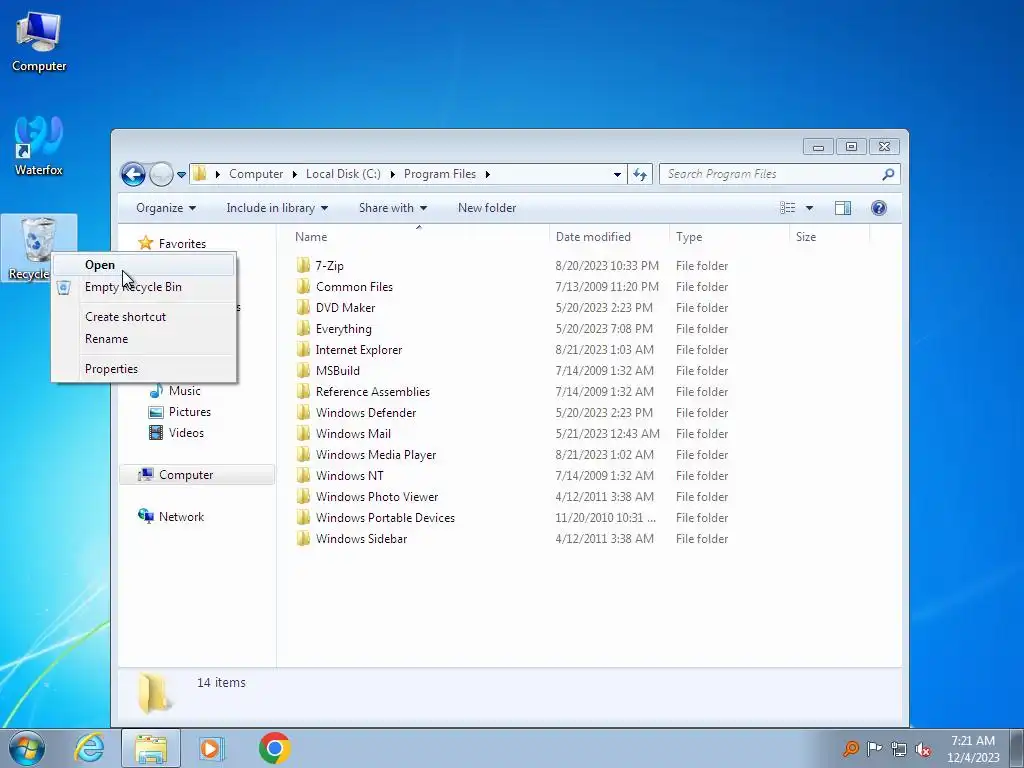Screen dimensions: 1024x768
Task: Choose Create shortcut in context menu
Action: [143, 317]
